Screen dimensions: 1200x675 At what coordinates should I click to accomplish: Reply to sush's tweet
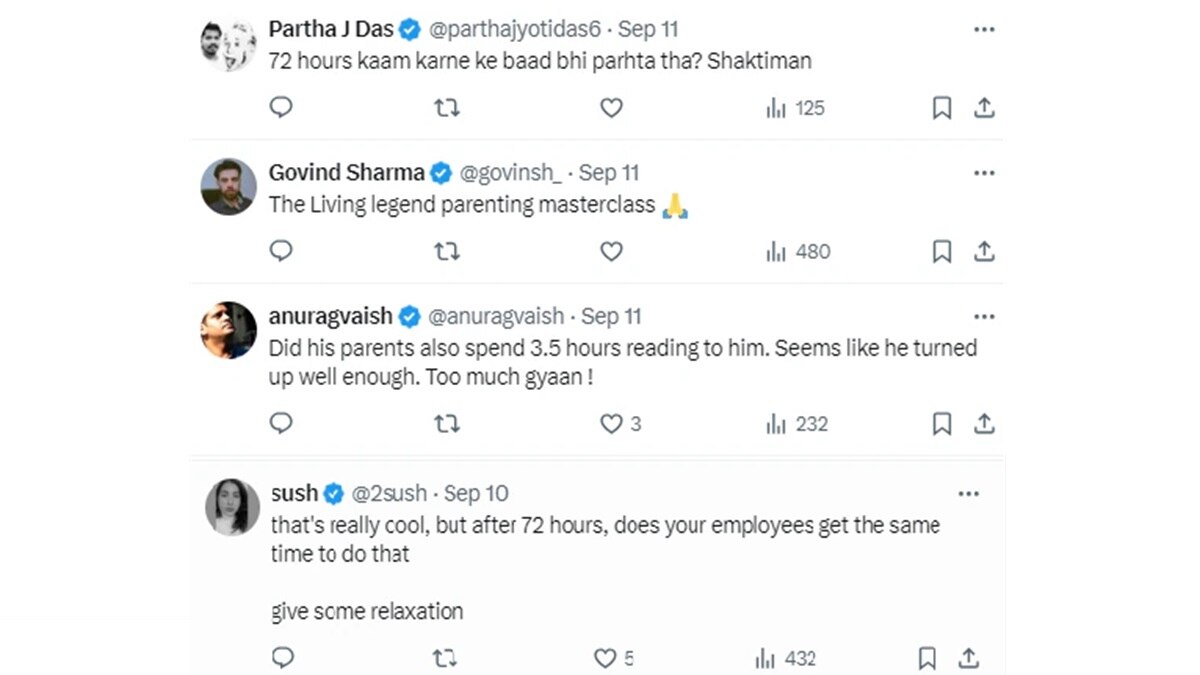[283, 658]
